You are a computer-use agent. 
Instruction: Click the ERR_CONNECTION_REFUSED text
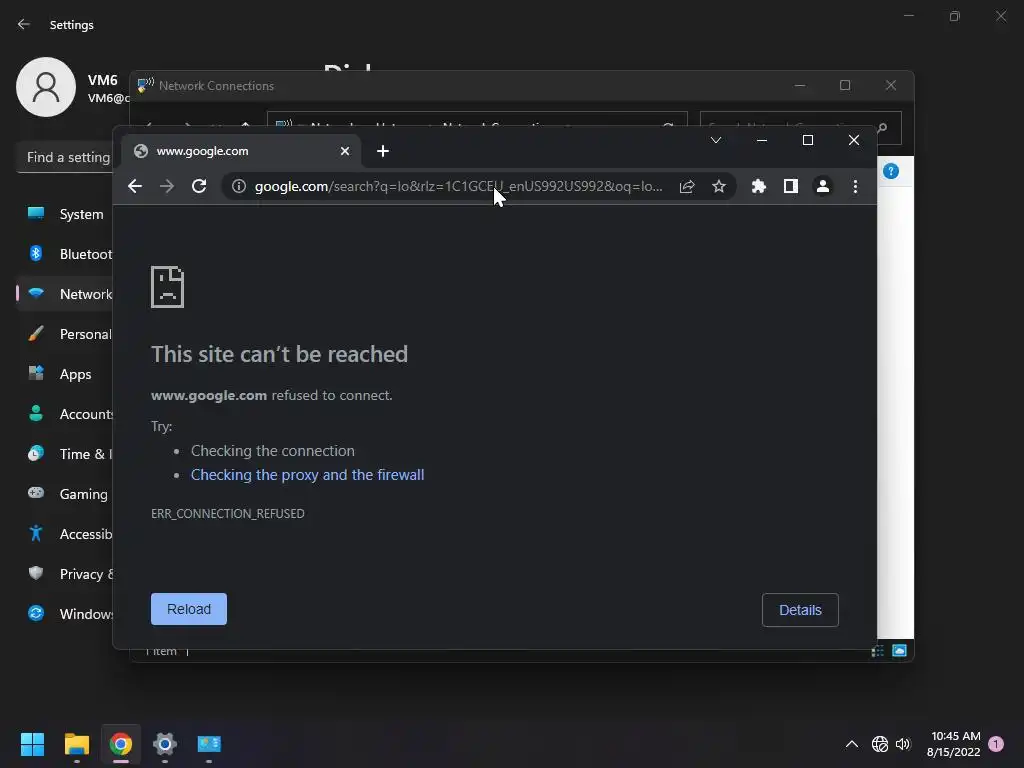[x=228, y=513]
